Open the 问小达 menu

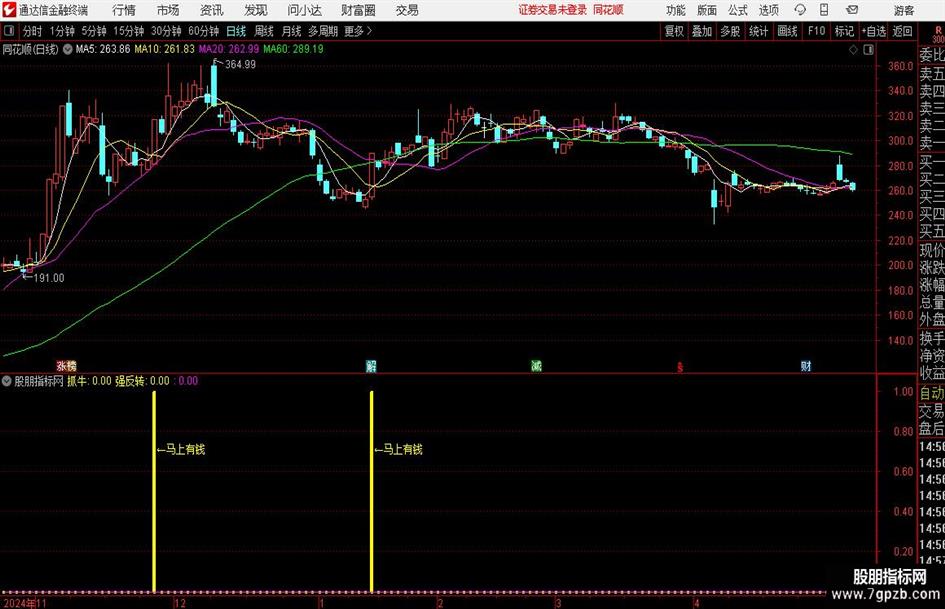tap(304, 10)
